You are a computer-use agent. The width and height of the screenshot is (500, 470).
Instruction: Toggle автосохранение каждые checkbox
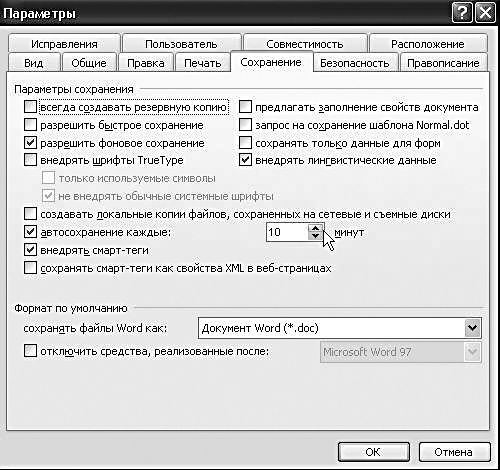[x=30, y=232]
